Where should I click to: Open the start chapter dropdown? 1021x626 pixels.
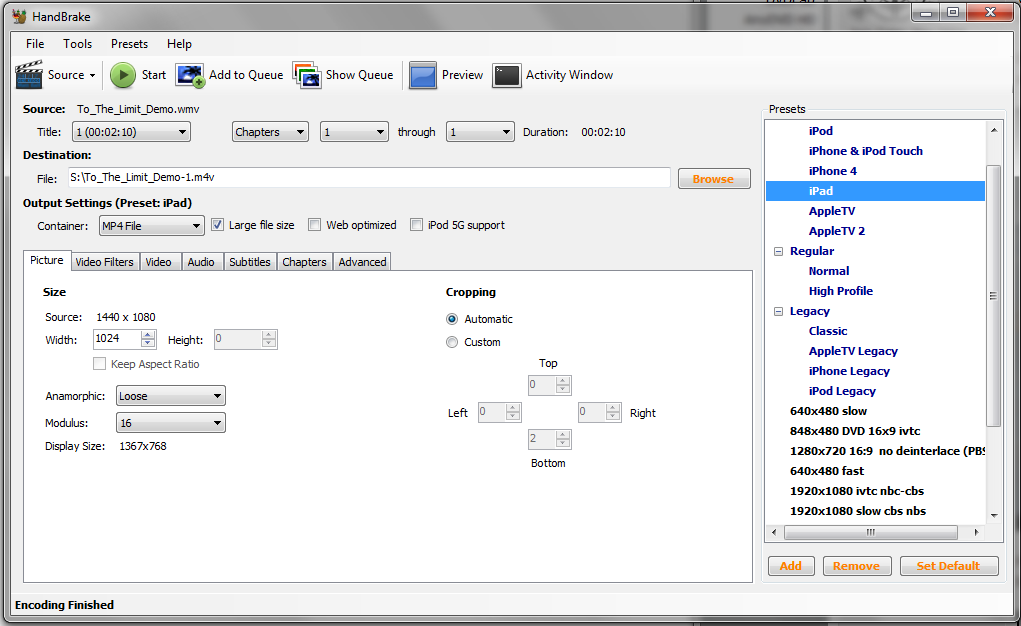tap(354, 132)
